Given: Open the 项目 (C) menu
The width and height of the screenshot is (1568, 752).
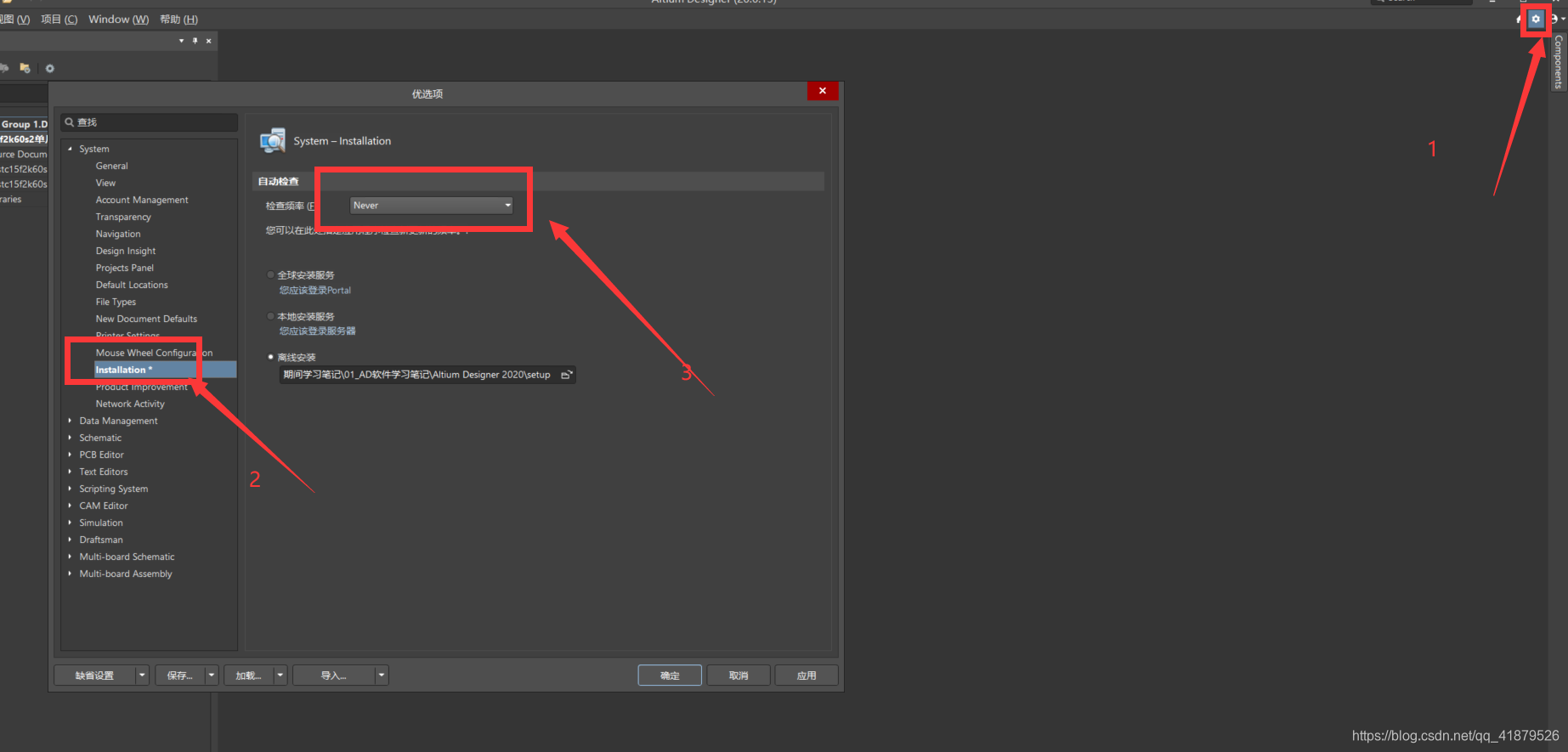Looking at the screenshot, I should tap(59, 19).
